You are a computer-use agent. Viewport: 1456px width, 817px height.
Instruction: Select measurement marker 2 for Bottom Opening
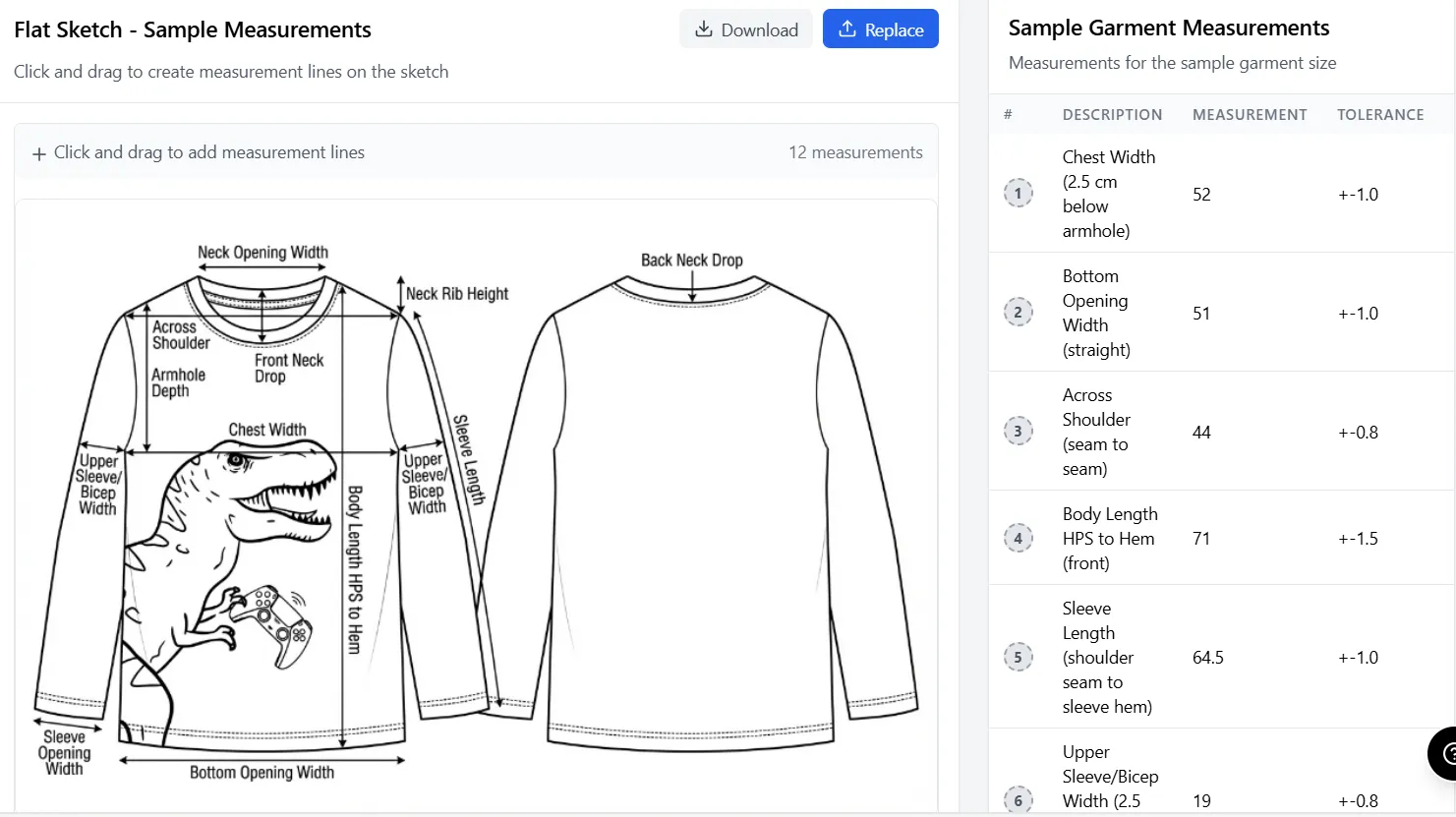pyautogui.click(x=1019, y=312)
